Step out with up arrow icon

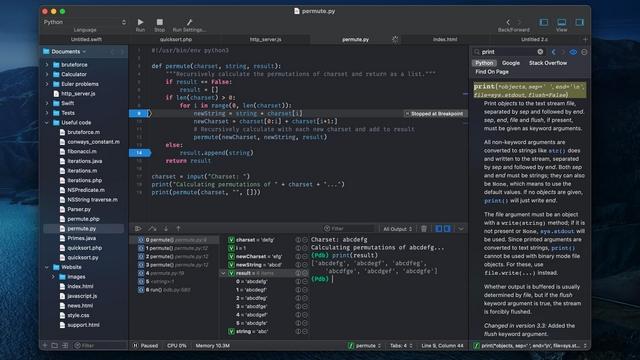point(178,229)
